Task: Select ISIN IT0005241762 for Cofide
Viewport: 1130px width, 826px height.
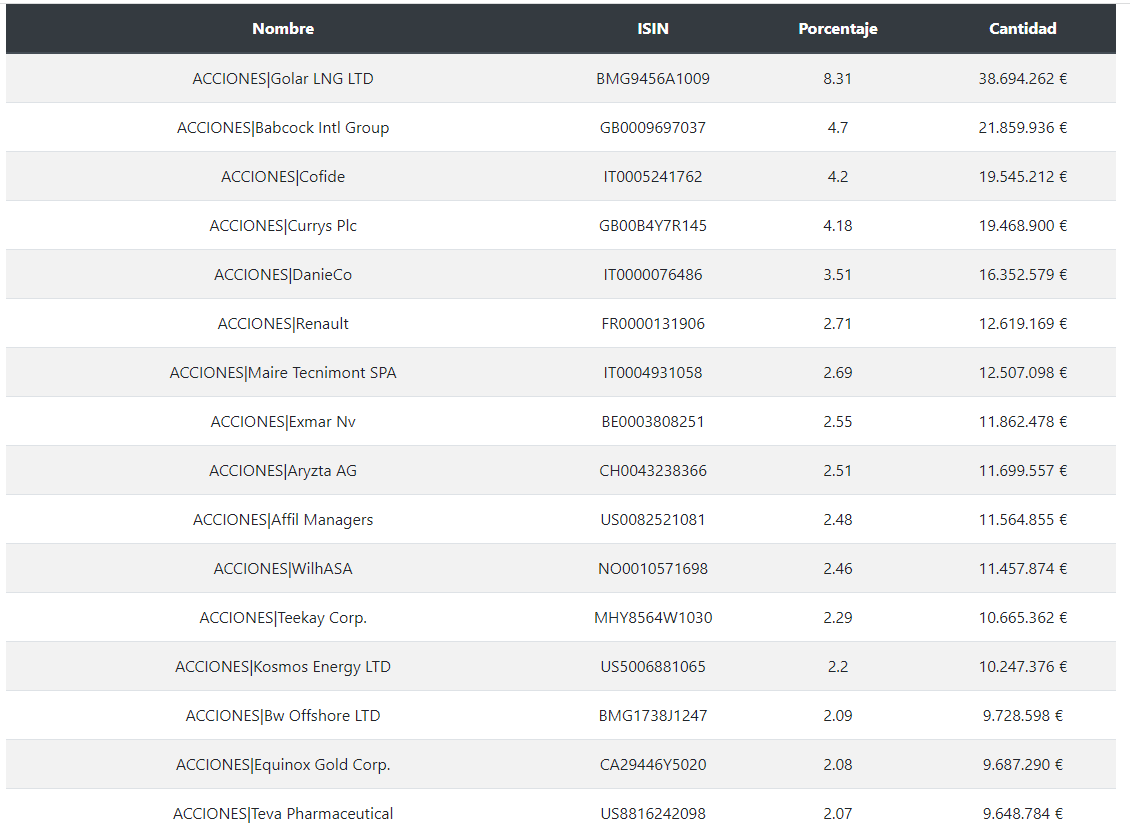Action: pyautogui.click(x=652, y=176)
